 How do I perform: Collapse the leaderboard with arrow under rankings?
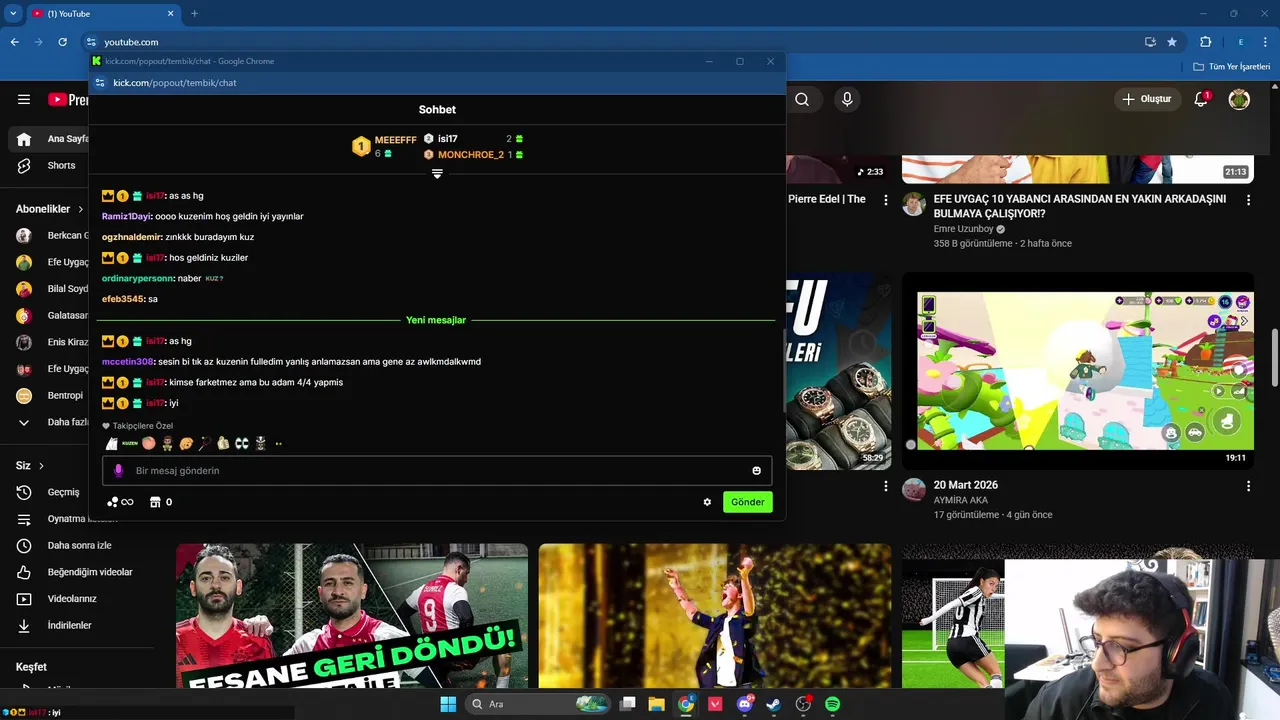(437, 174)
